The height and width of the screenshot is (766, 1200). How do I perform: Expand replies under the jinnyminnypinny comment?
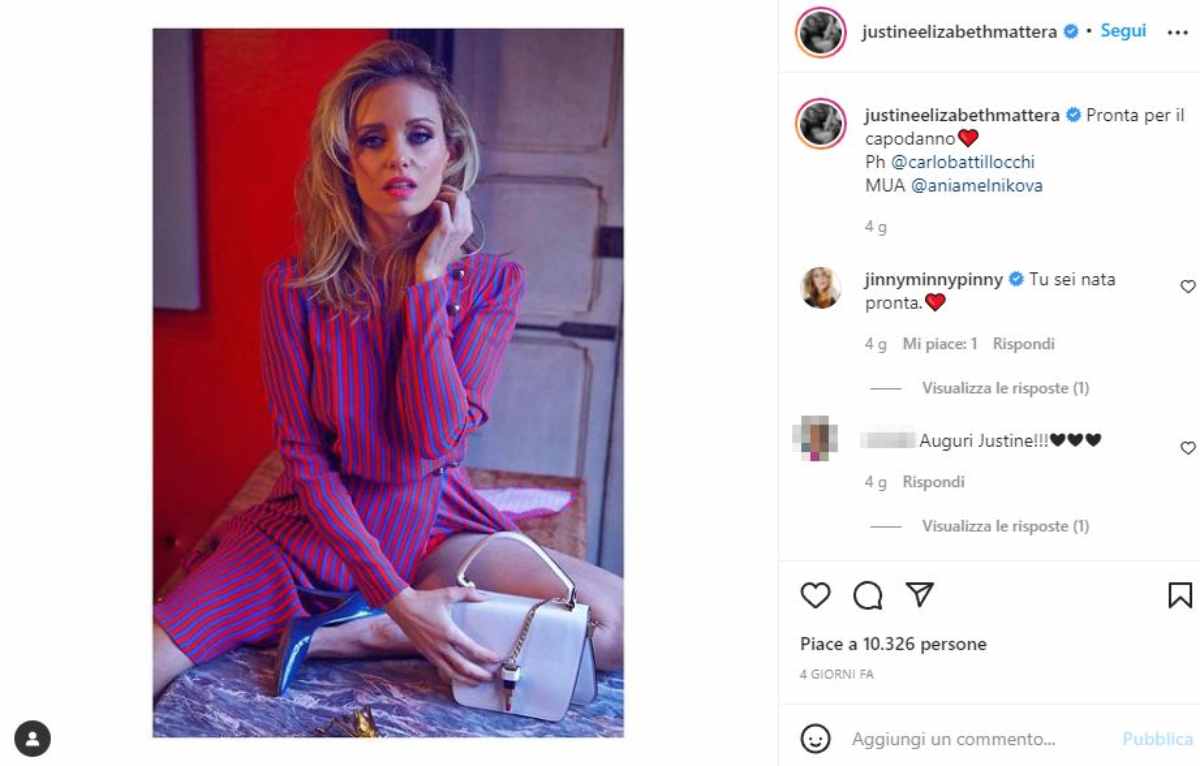point(1005,388)
